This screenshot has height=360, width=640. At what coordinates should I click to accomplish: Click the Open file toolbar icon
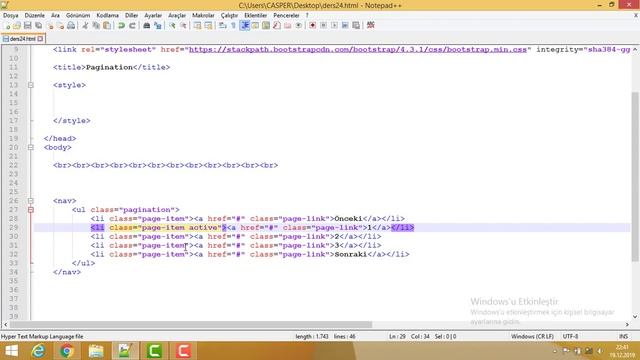17,25
